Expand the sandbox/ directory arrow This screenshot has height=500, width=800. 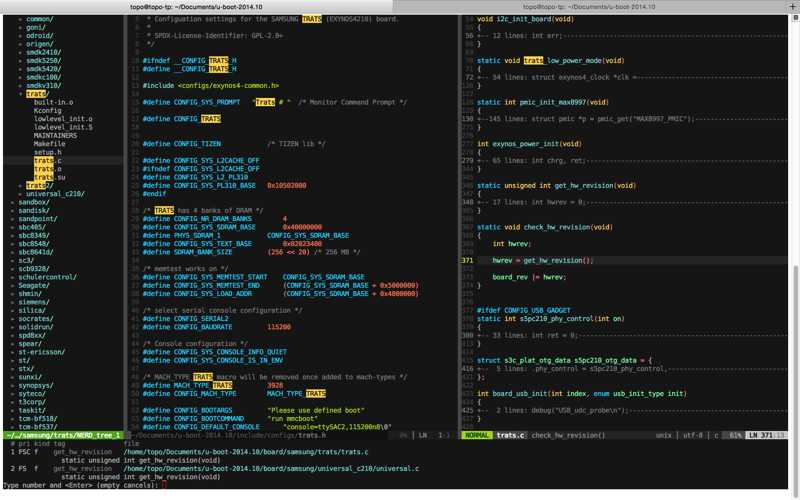click(x=13, y=202)
